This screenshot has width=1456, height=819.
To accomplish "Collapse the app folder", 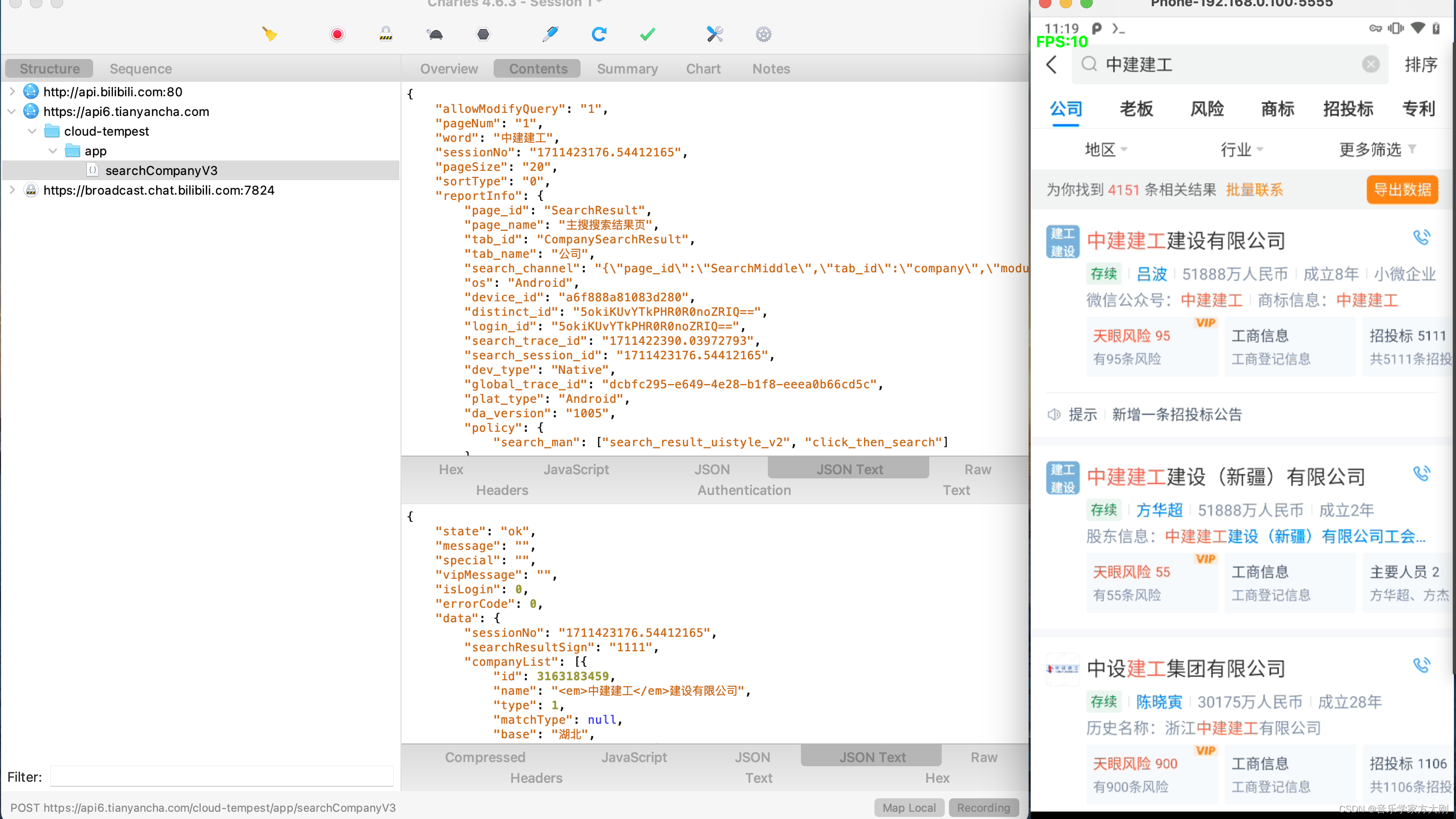I will click(53, 151).
